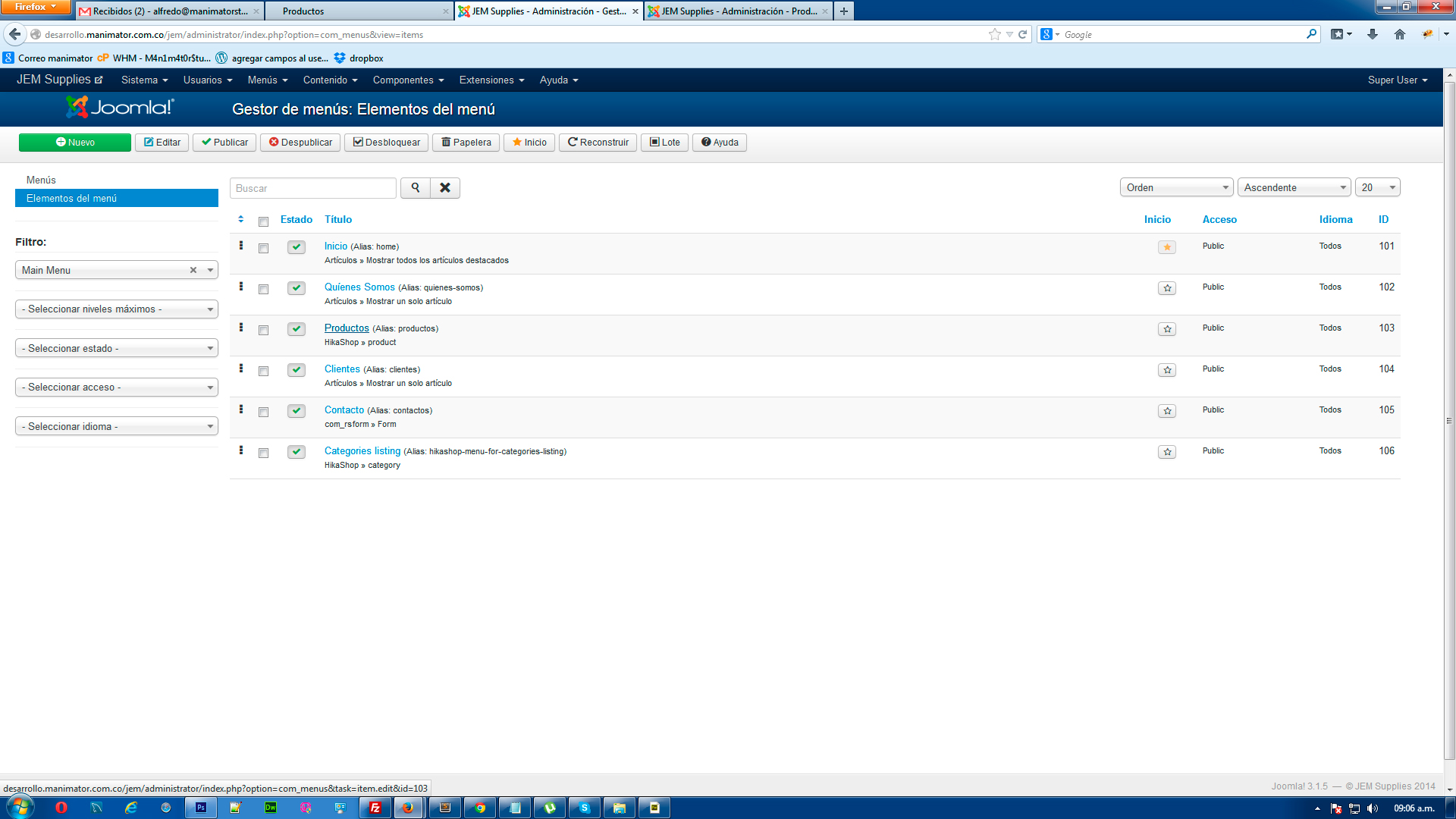Image resolution: width=1456 pixels, height=819 pixels.
Task: Click the drag handle for Clientes row
Action: 241,369
